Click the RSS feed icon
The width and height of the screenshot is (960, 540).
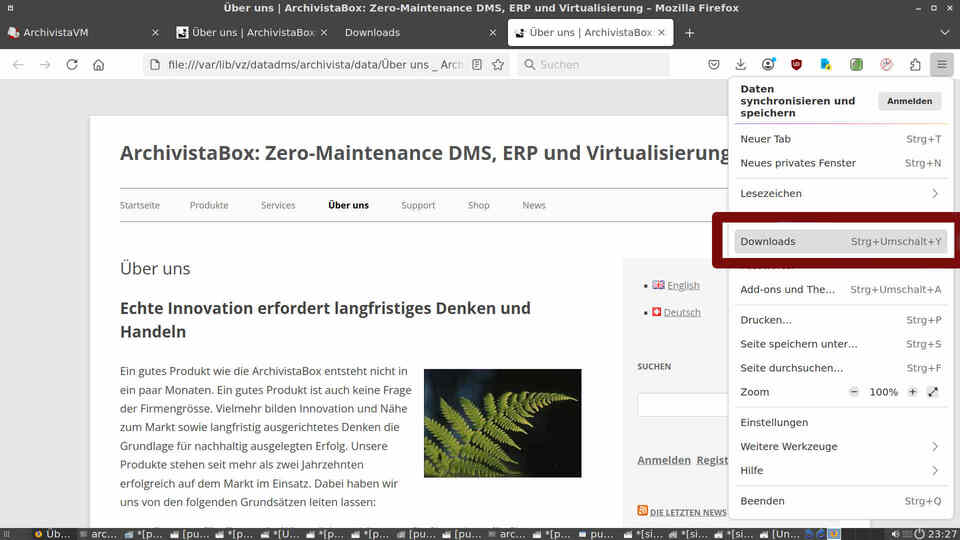642,511
